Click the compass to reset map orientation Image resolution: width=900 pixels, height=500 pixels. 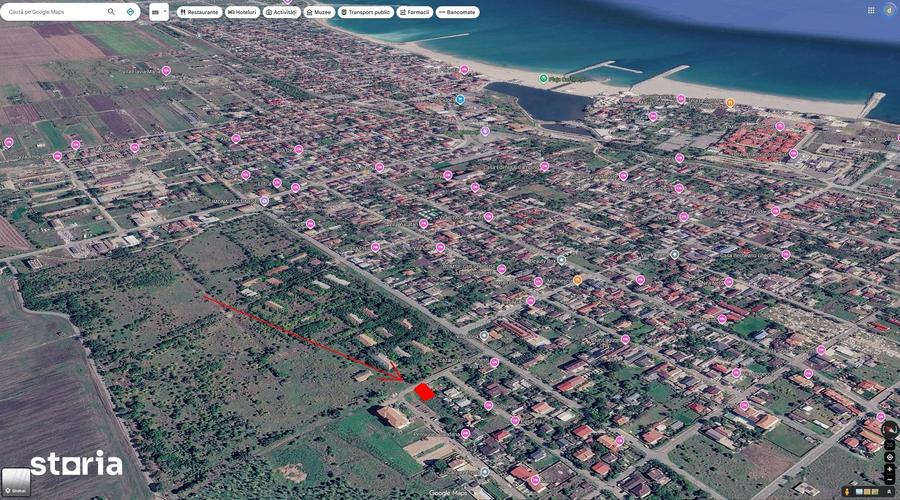pyautogui.click(x=890, y=429)
